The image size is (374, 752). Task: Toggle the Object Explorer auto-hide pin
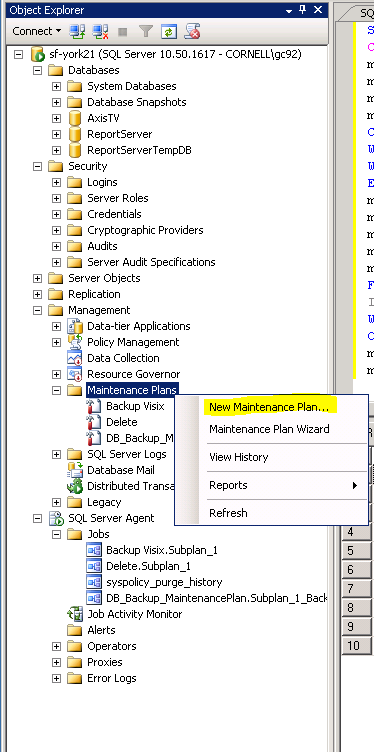[303, 10]
